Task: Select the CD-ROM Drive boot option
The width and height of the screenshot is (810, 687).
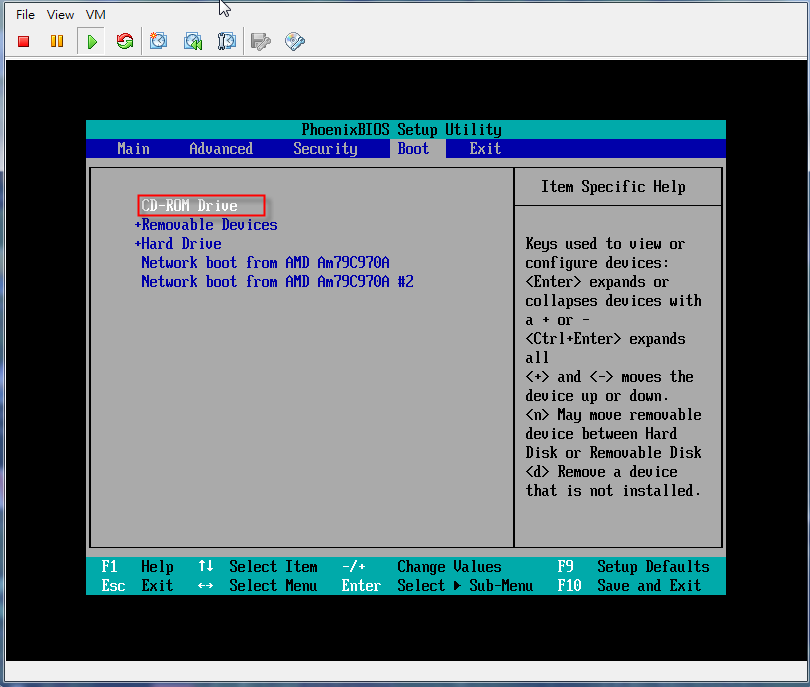Action: [200, 205]
